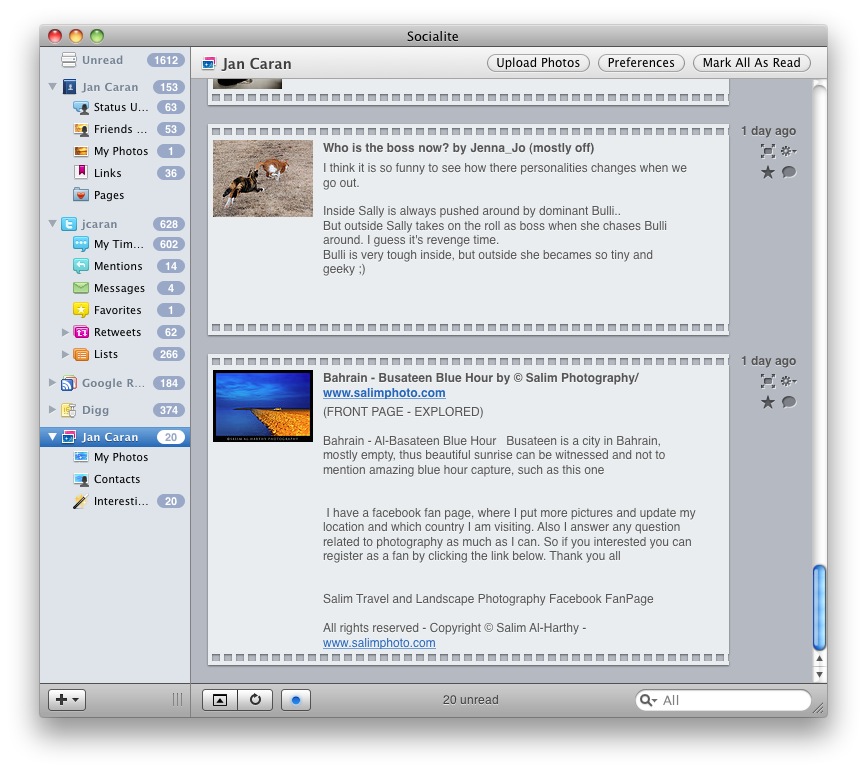Star the Bahrain Busateen Blue Hour post
The image size is (867, 772).
coord(768,402)
